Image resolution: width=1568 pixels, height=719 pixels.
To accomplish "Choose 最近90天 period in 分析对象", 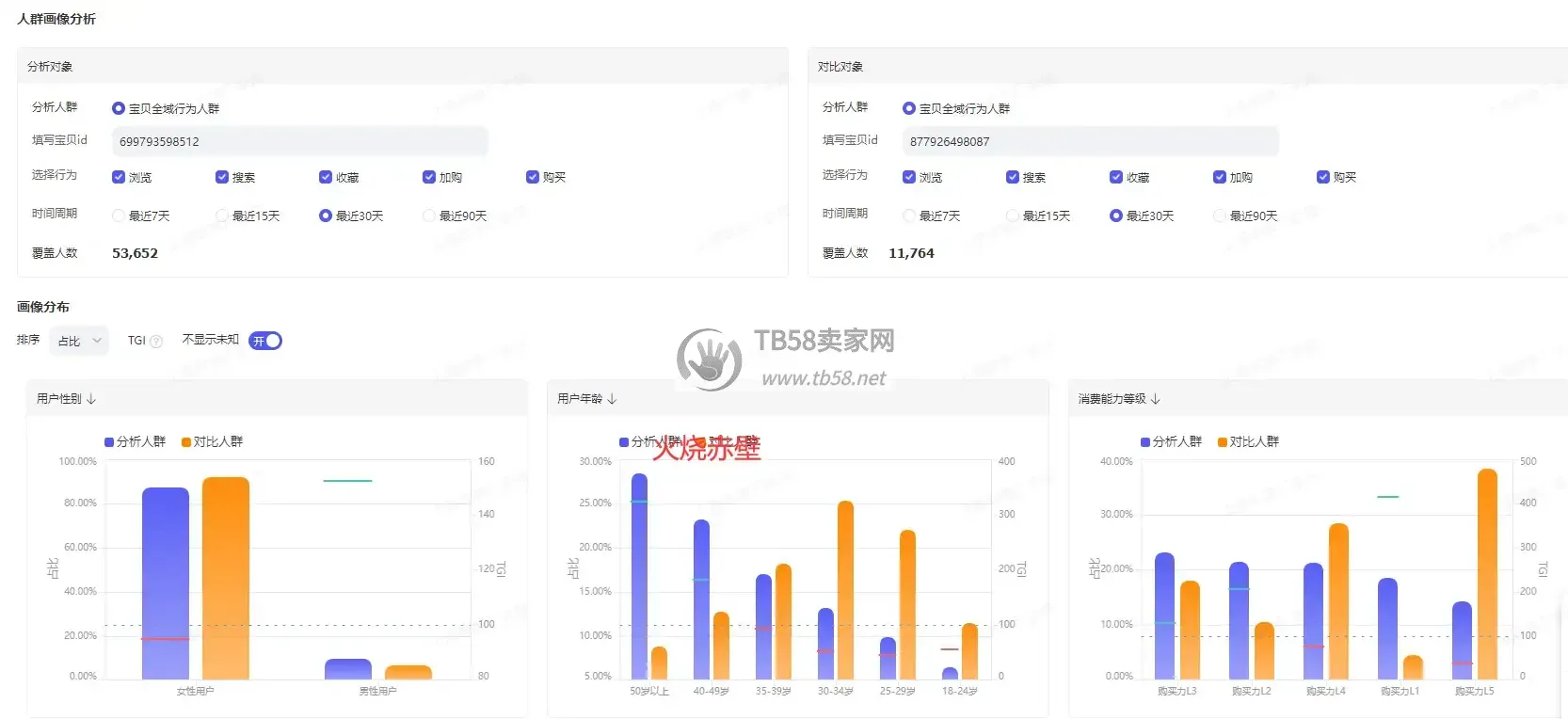I will (x=429, y=216).
